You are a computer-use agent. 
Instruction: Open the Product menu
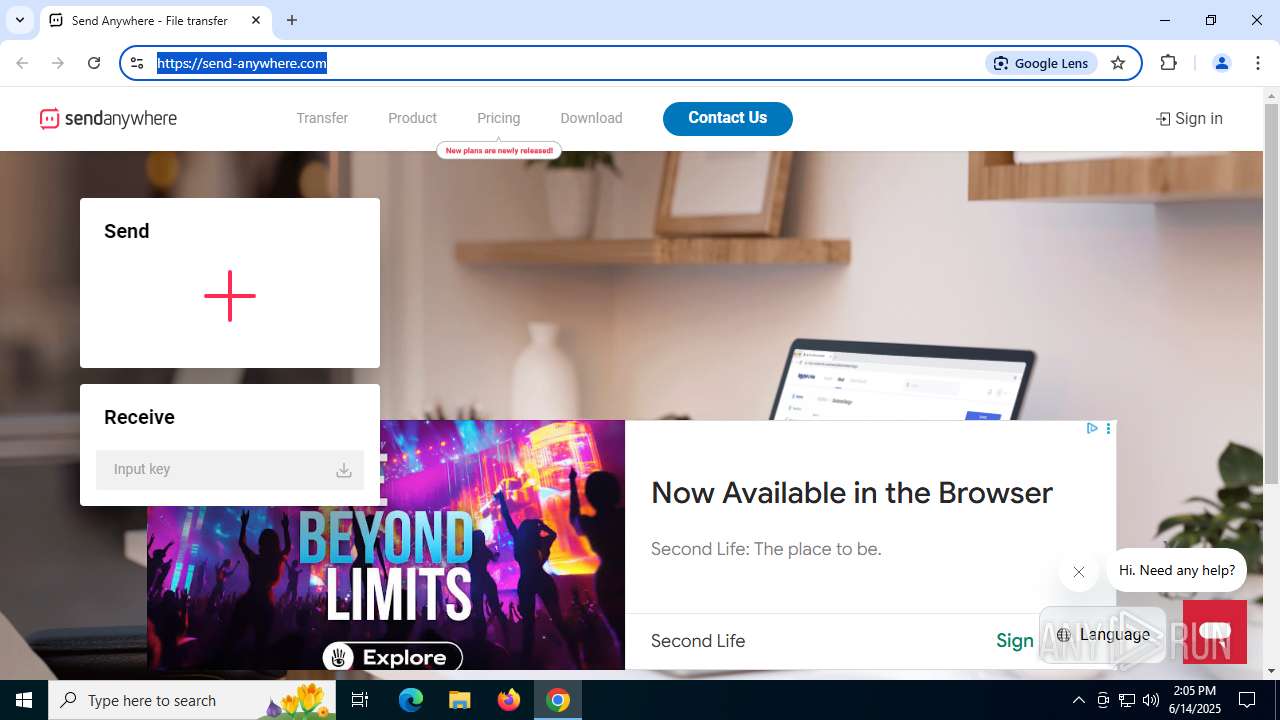412,118
